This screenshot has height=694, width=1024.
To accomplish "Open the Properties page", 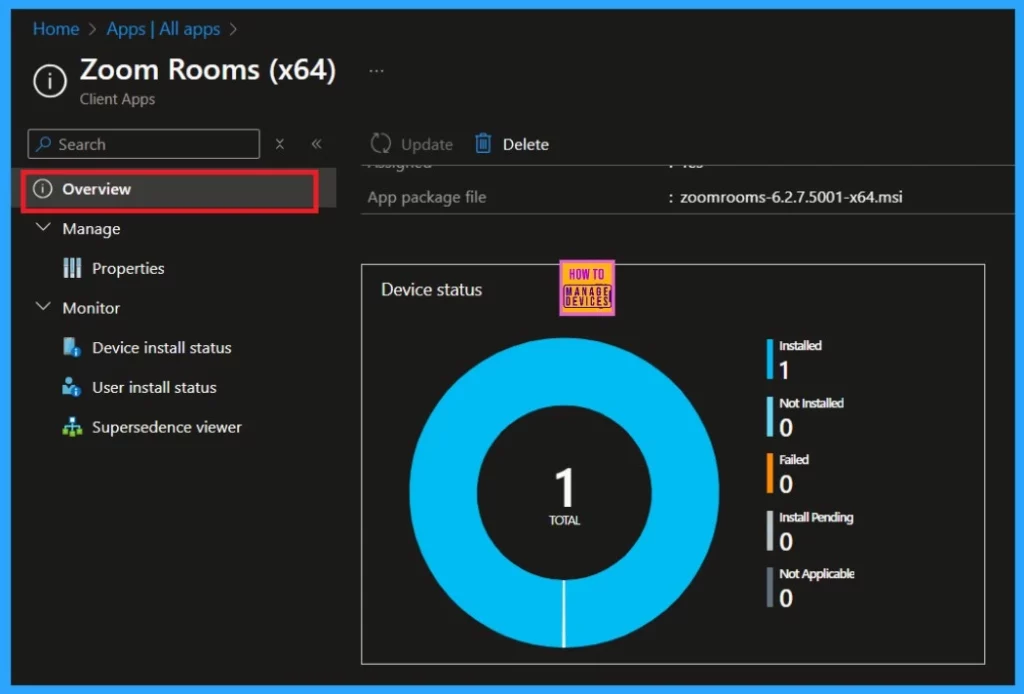I will point(128,268).
